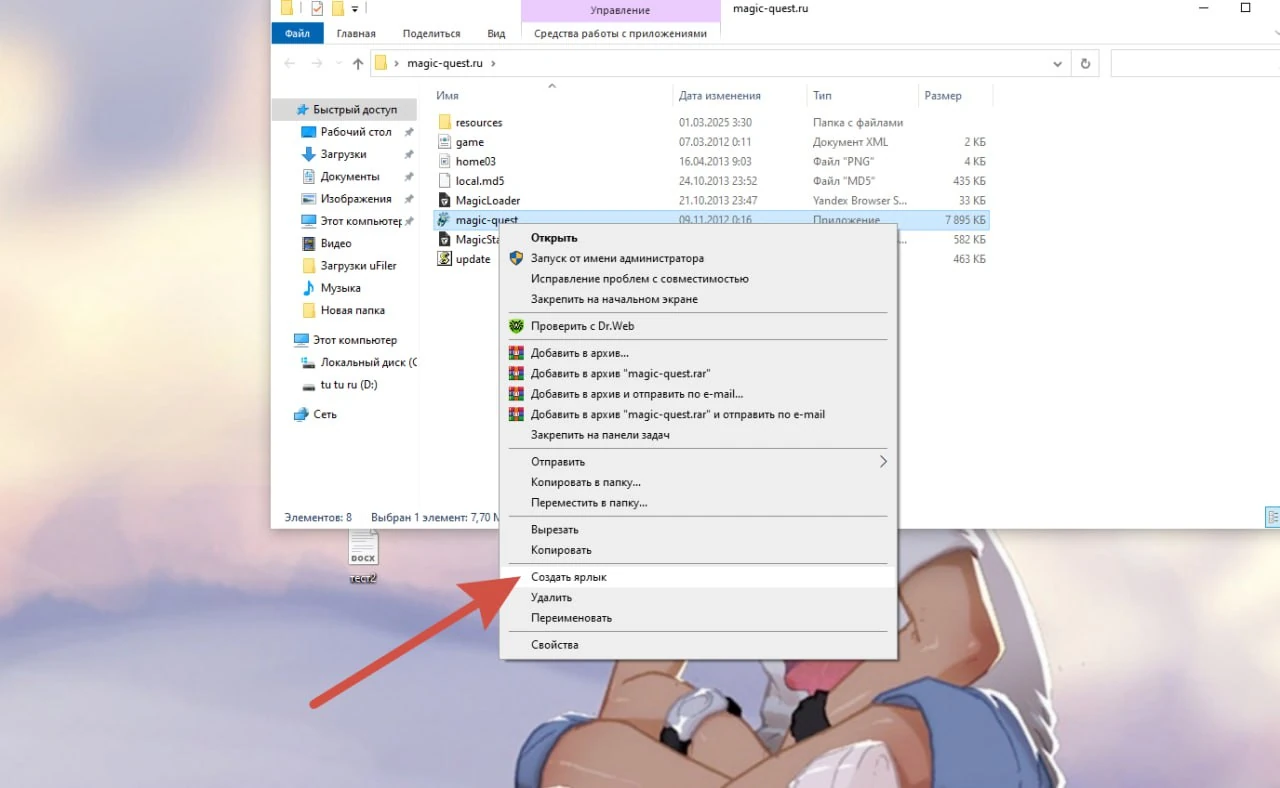This screenshot has height=788, width=1280.
Task: Select the home03 PNG file icon
Action: [x=446, y=161]
